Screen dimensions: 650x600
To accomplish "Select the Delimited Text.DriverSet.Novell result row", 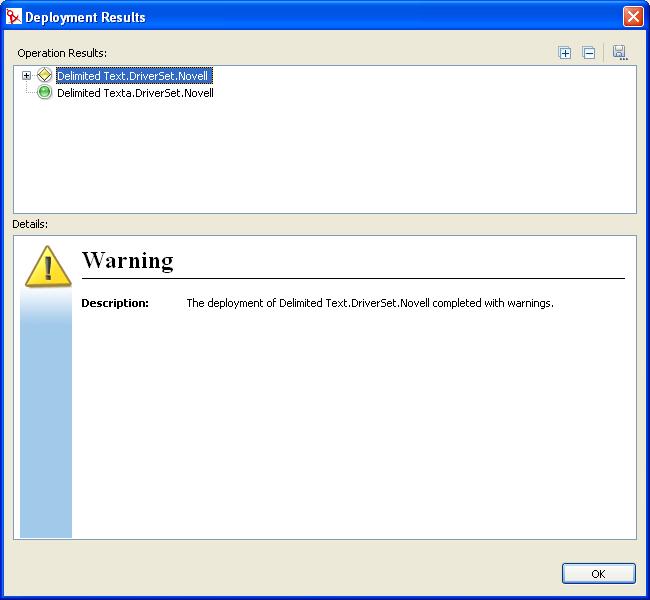I will pos(134,76).
